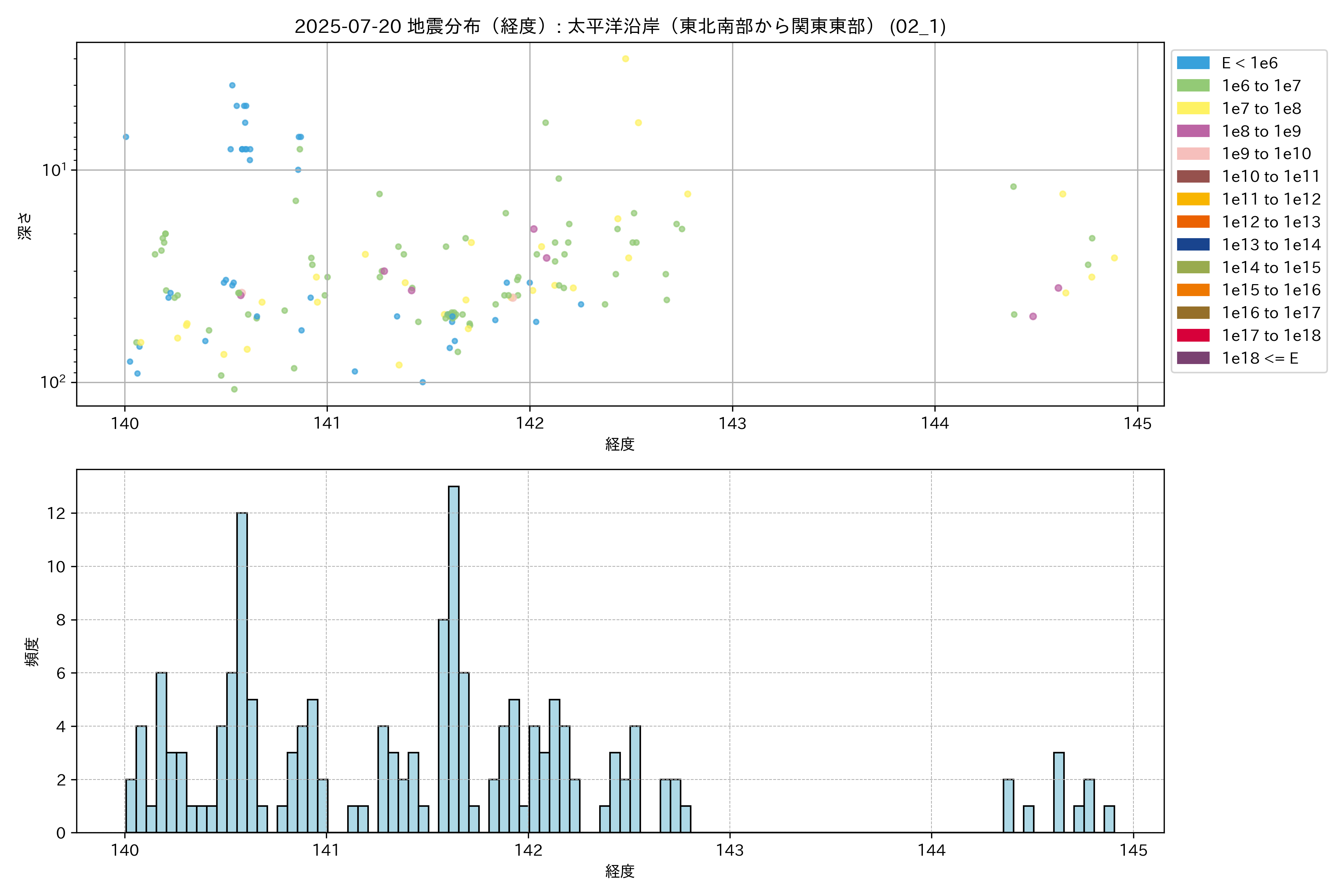Click the pink '1e9 to 1e10' legend swatch

click(1192, 154)
